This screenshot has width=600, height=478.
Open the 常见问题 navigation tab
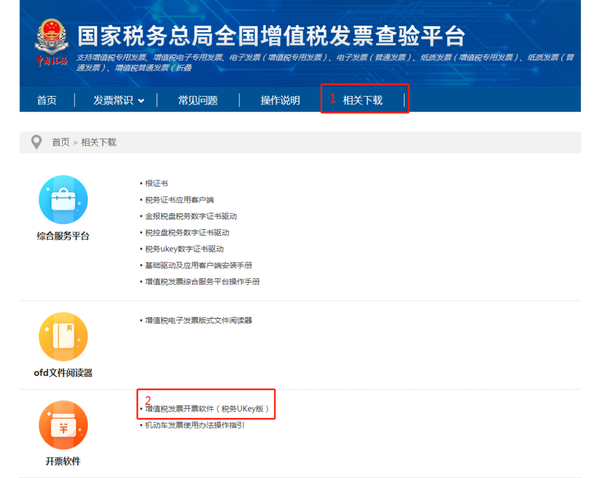198,100
